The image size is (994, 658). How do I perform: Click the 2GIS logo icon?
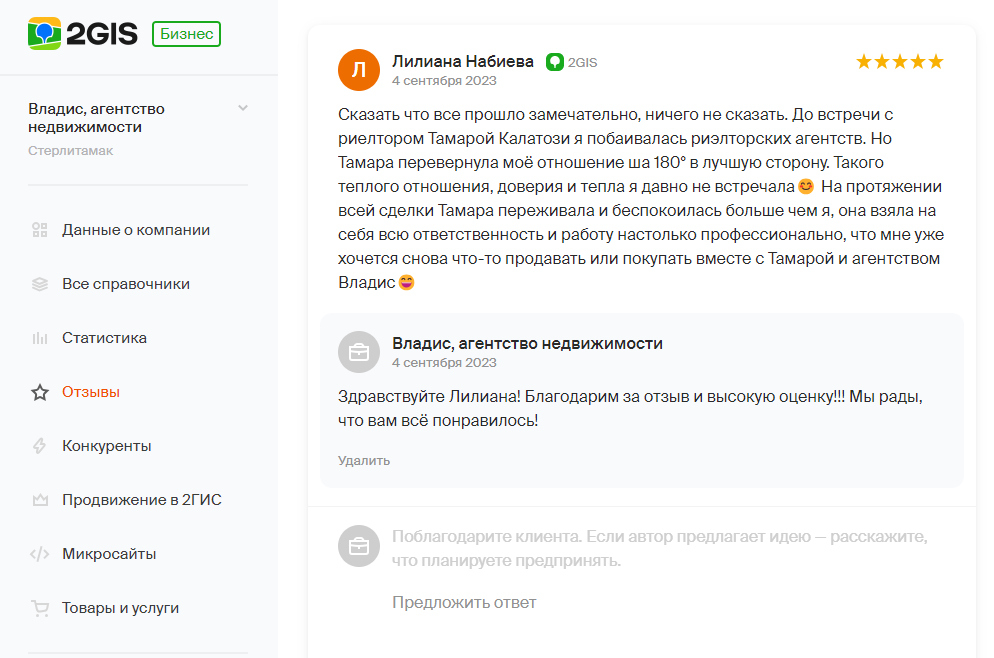pos(44,34)
